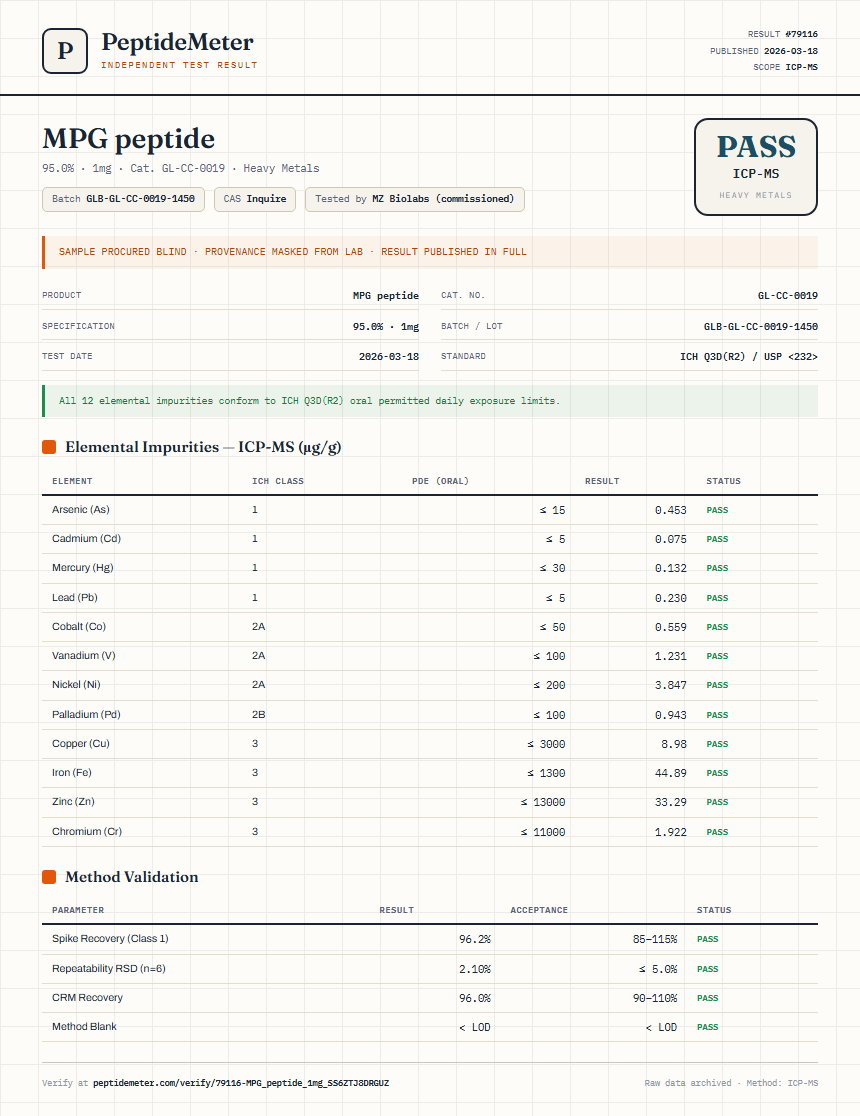
Task: Click Spike Recovery result 96.2%
Action: [475, 939]
